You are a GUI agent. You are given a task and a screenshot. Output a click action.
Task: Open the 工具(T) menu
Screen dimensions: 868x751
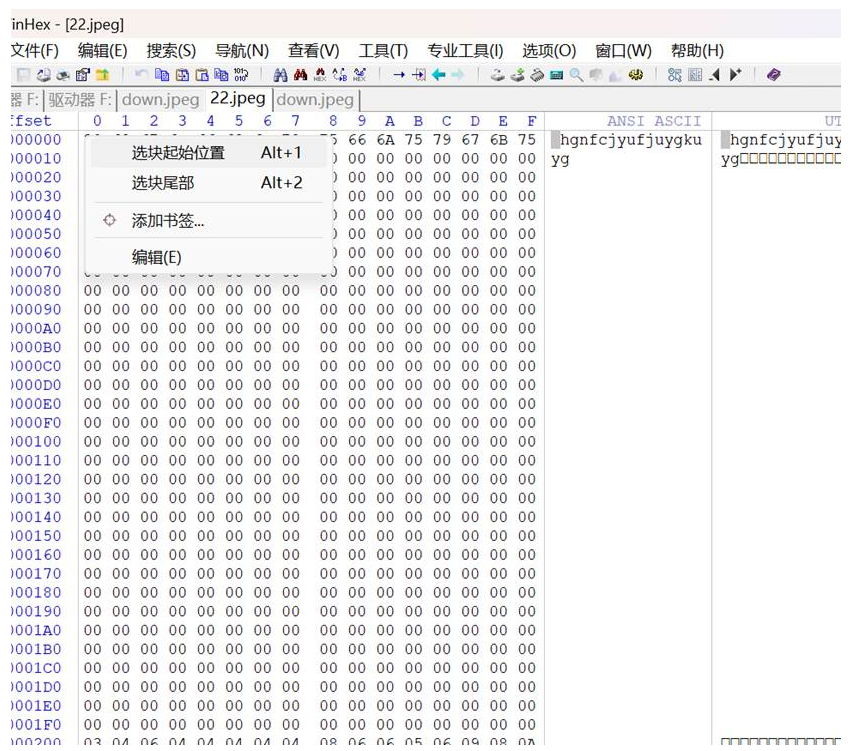[x=383, y=51]
